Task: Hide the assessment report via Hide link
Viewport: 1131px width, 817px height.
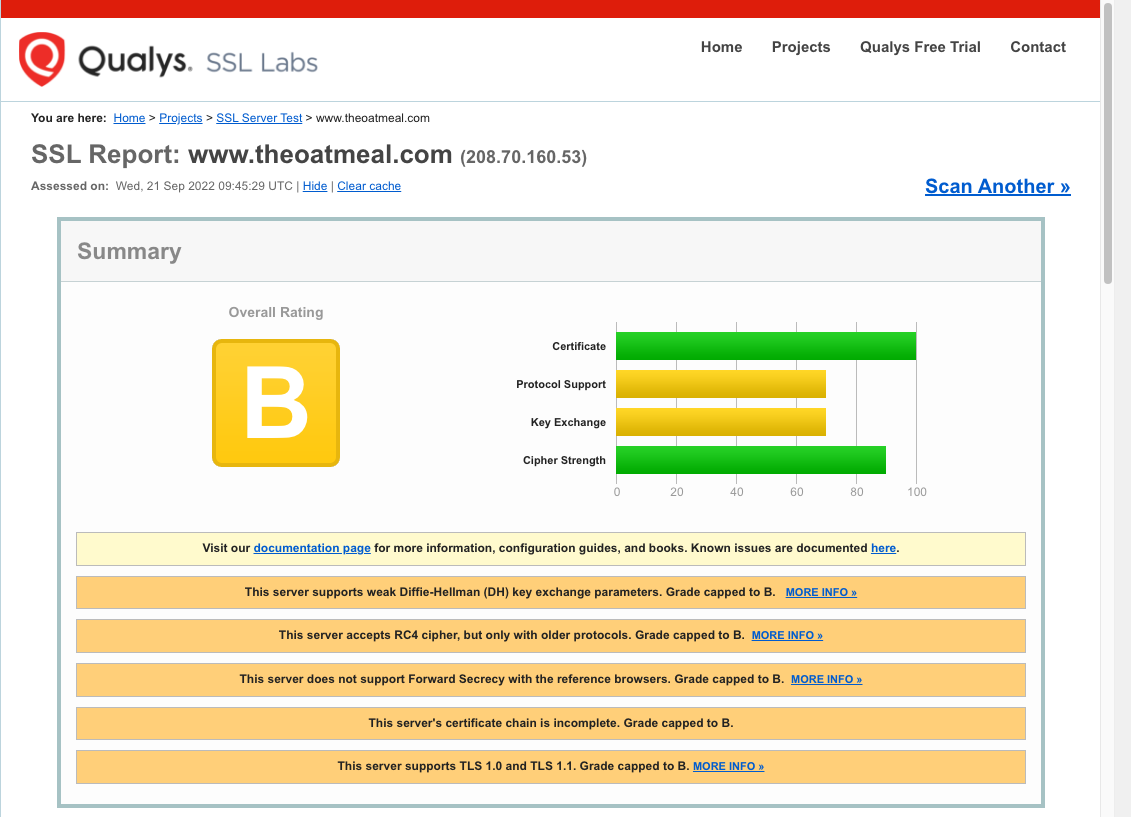Action: [x=315, y=186]
